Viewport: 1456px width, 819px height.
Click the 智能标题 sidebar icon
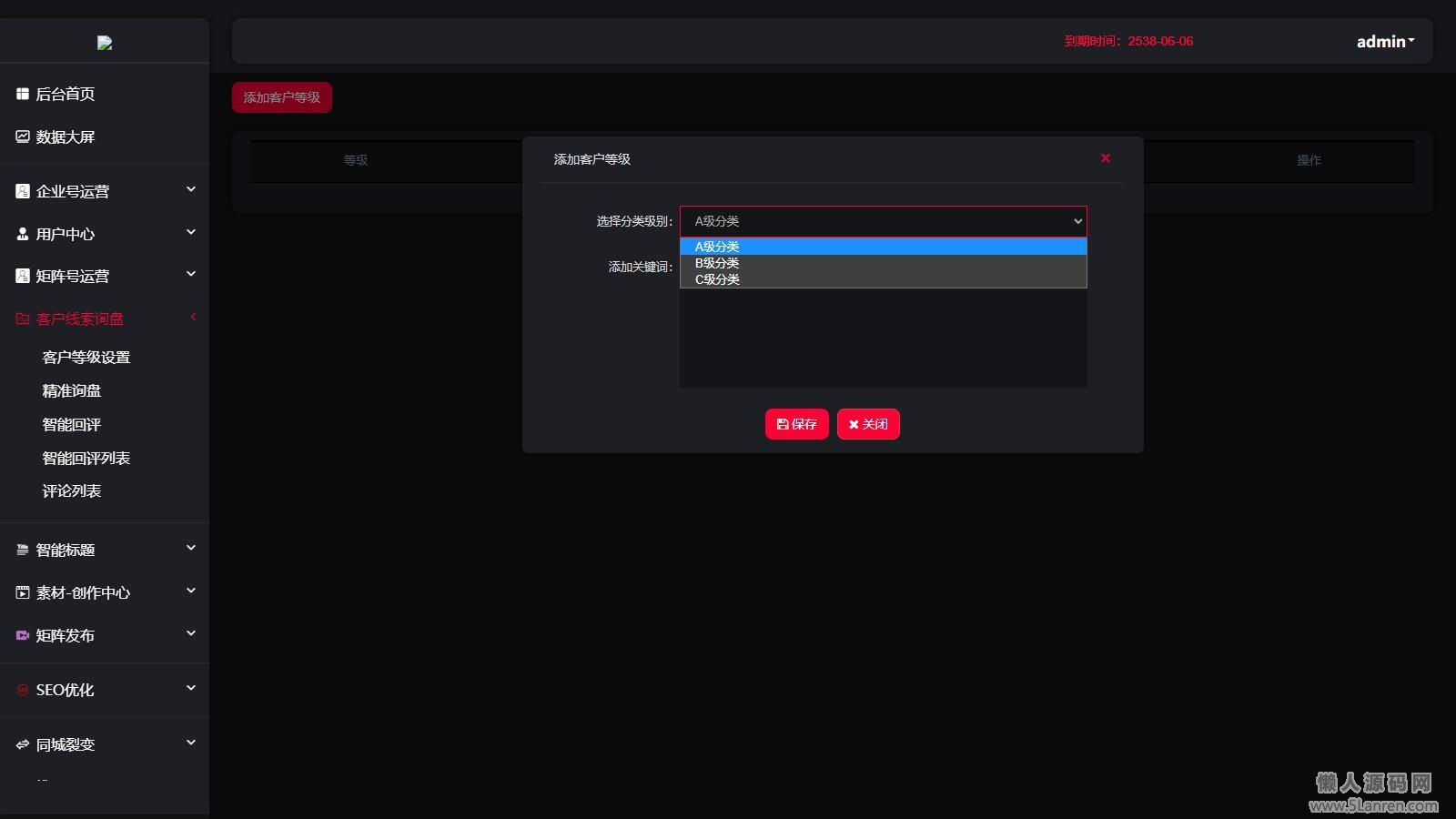(x=23, y=550)
